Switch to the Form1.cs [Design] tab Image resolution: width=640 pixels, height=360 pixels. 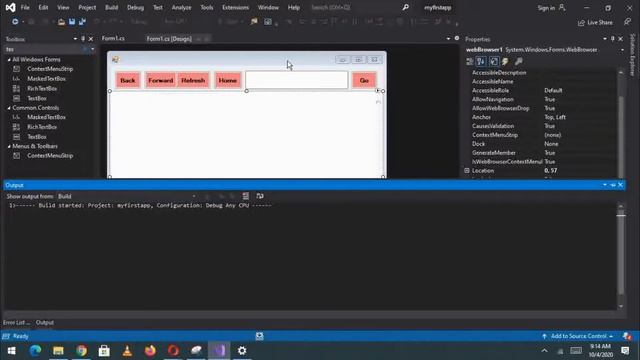coord(169,39)
